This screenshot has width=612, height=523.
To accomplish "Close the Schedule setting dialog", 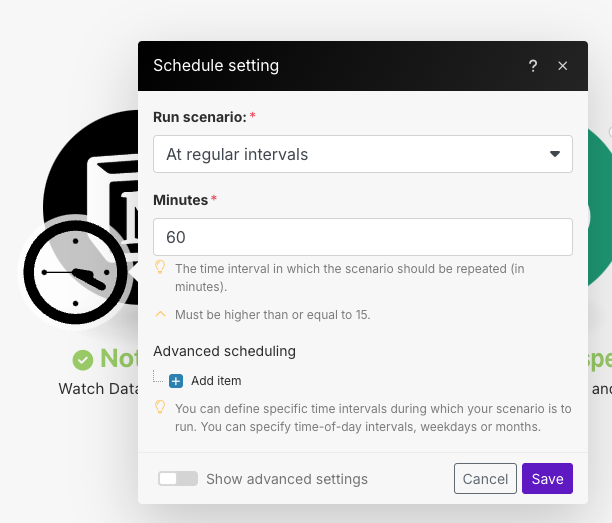I will coord(563,66).
